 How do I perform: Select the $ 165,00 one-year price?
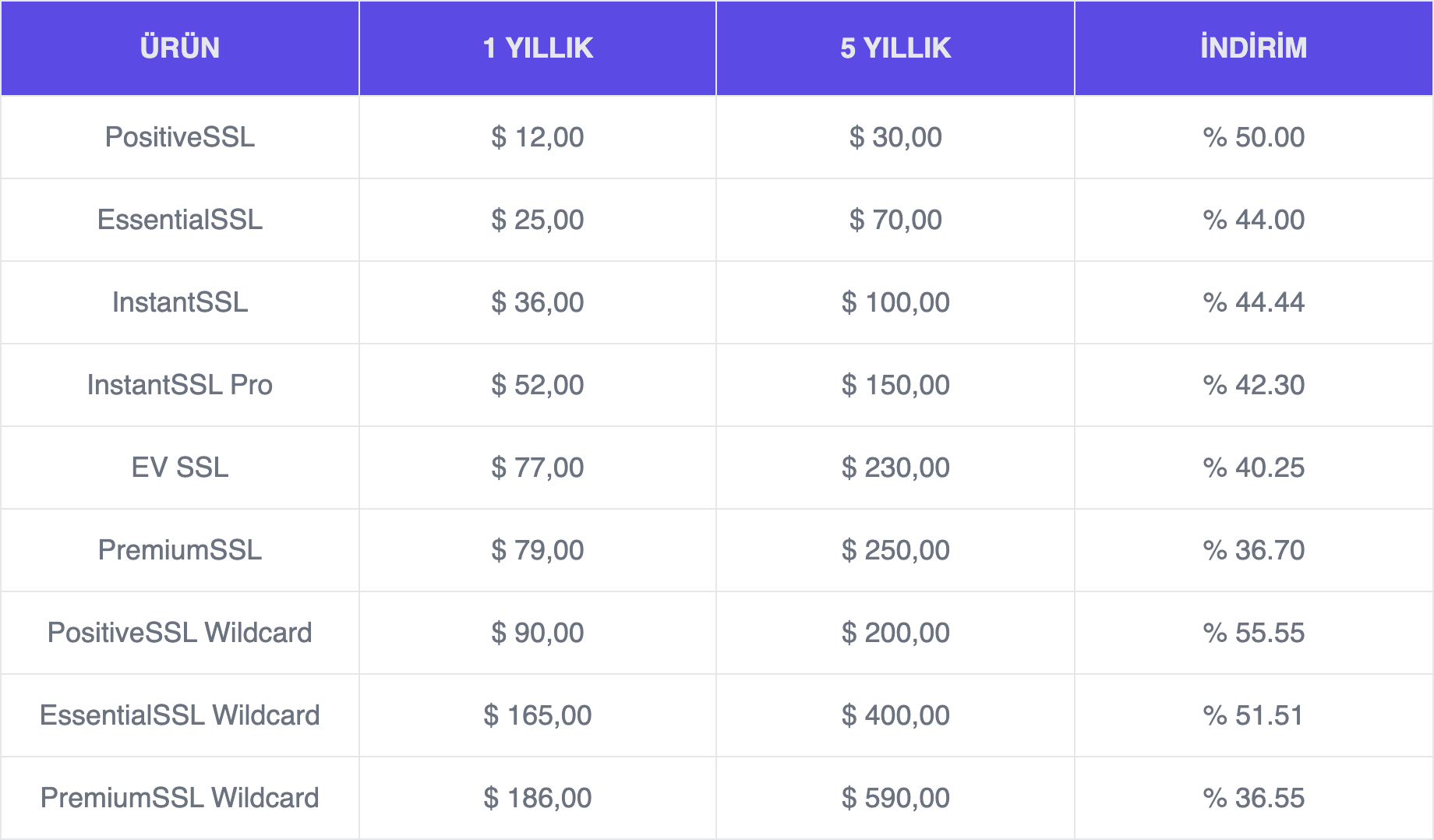tap(538, 715)
